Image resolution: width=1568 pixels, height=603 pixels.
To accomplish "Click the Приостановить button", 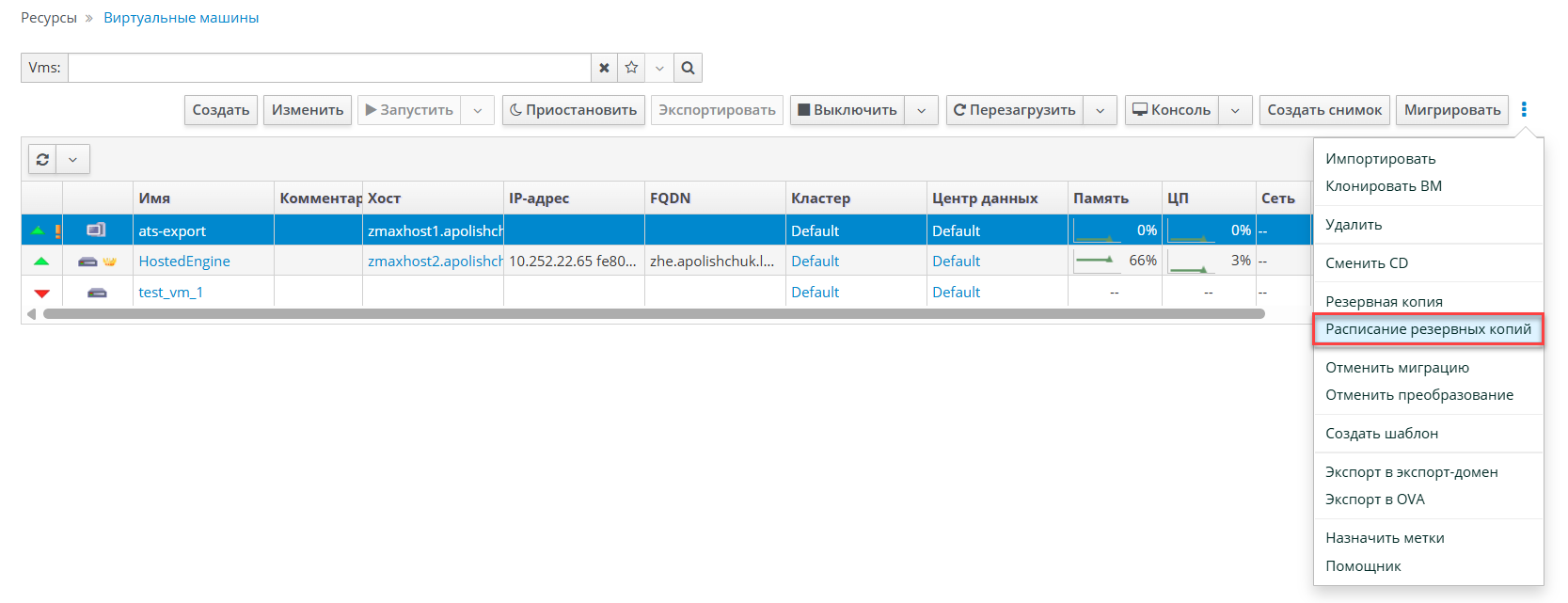I will click(574, 110).
